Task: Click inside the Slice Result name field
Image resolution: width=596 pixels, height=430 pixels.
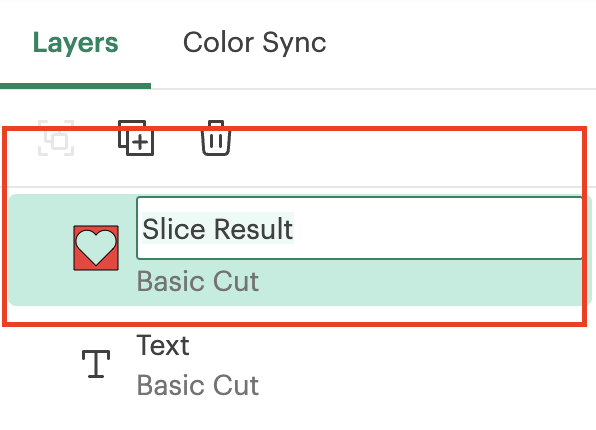Action: pyautogui.click(x=359, y=228)
